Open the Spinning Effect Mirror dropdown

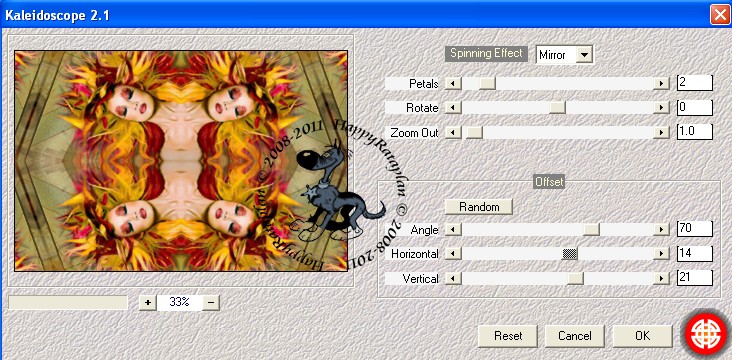click(x=564, y=55)
